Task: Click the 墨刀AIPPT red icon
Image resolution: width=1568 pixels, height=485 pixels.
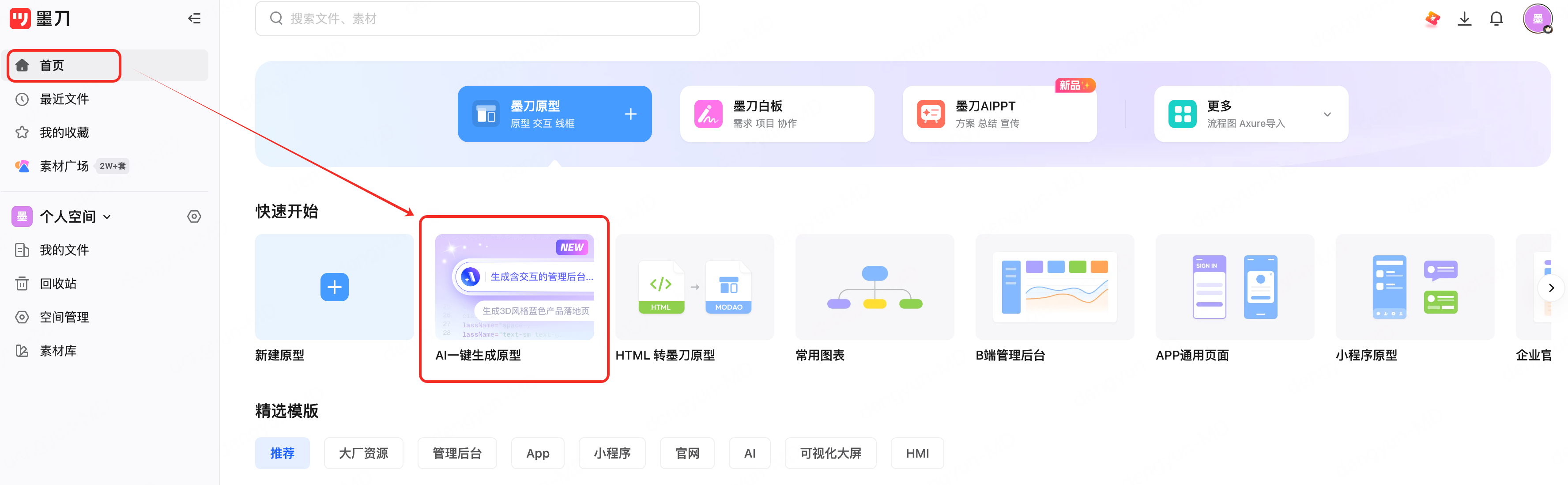Action: (931, 114)
